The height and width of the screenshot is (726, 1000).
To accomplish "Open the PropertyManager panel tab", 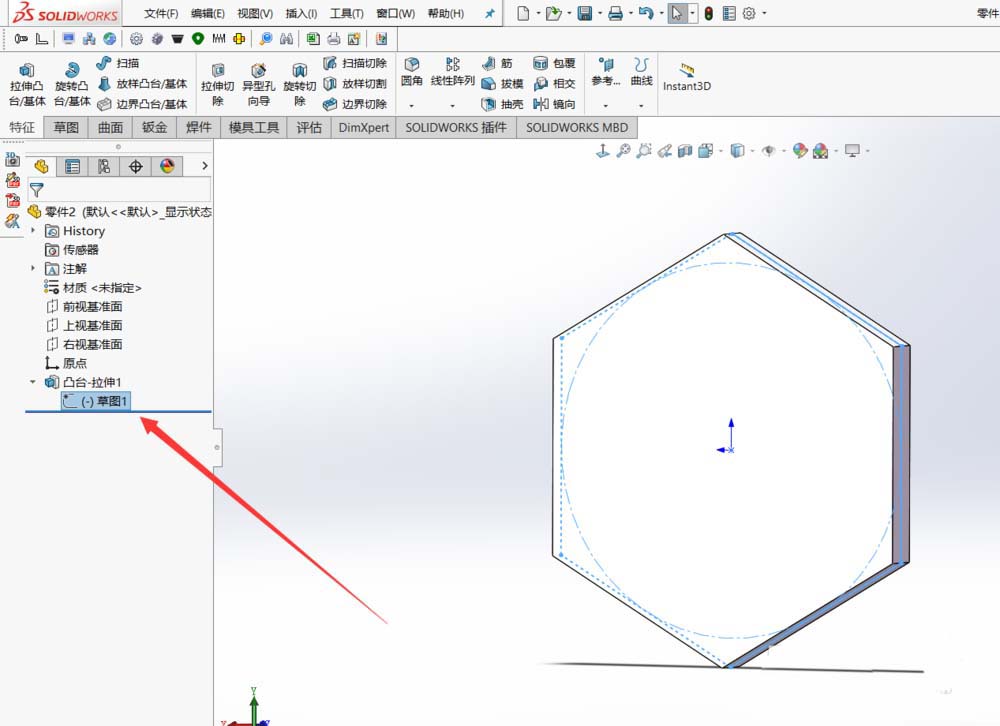I will tap(73, 167).
